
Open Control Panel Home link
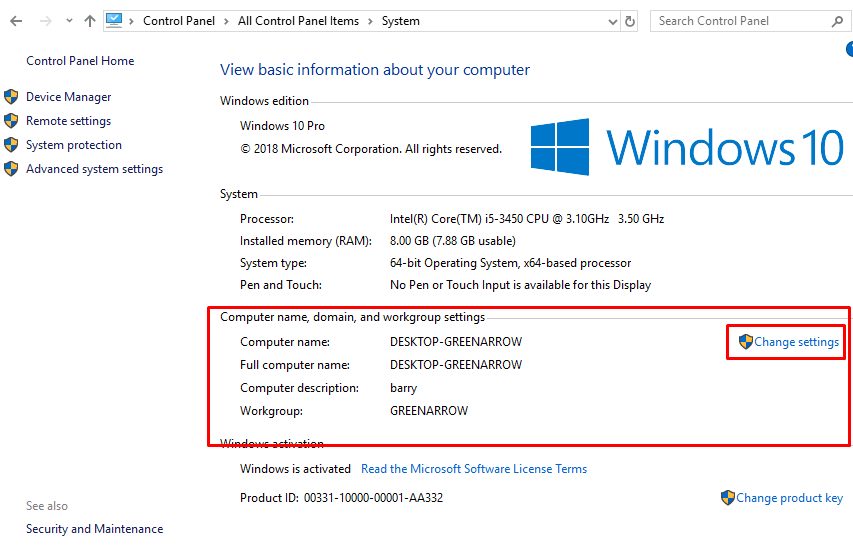80,61
